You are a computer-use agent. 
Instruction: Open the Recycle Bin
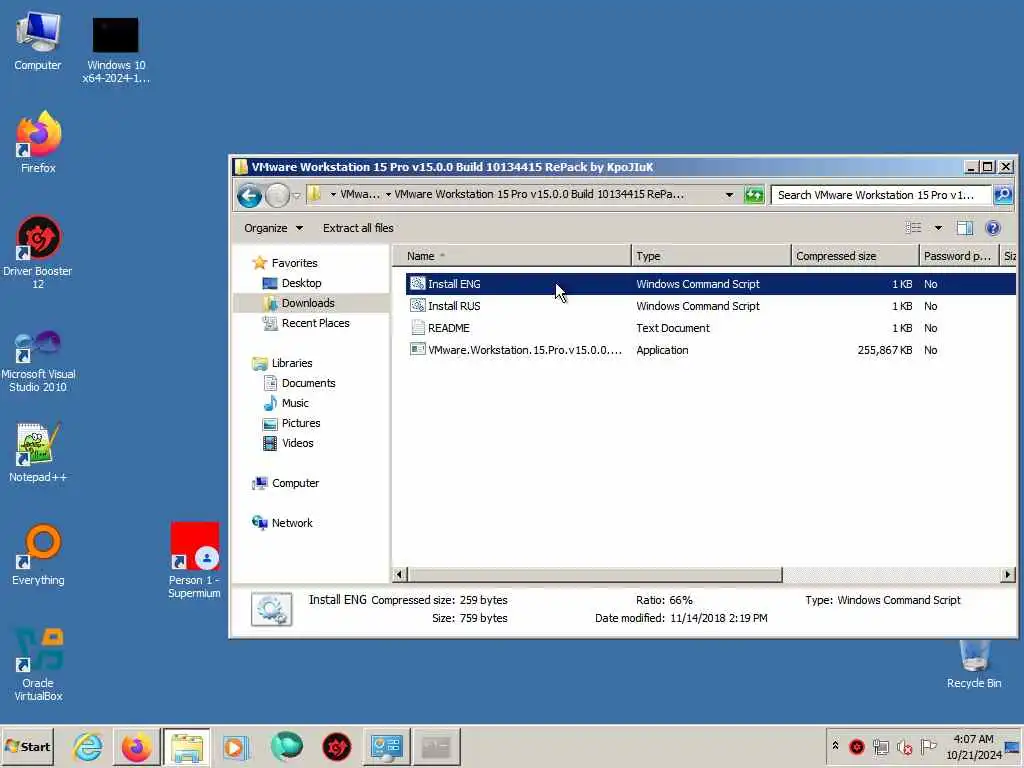click(x=974, y=665)
